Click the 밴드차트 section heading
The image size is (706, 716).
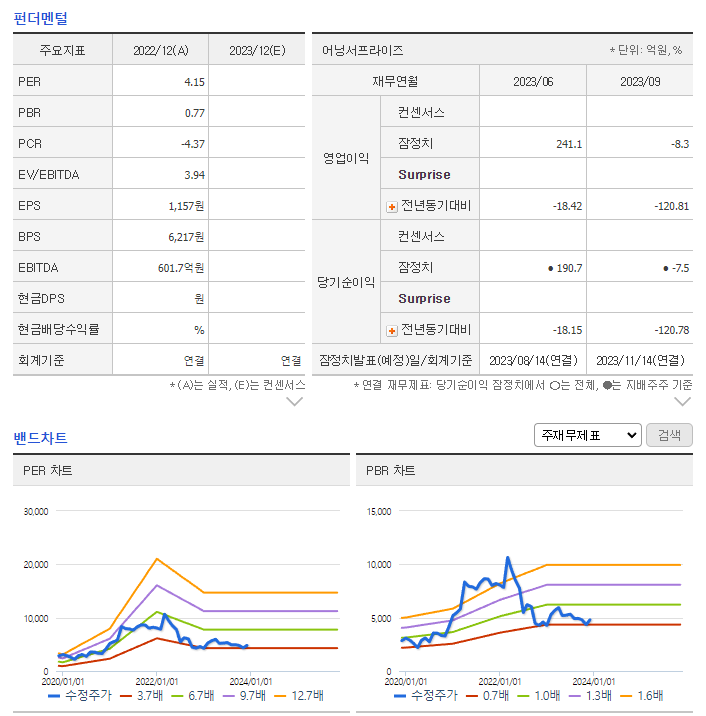(41, 438)
